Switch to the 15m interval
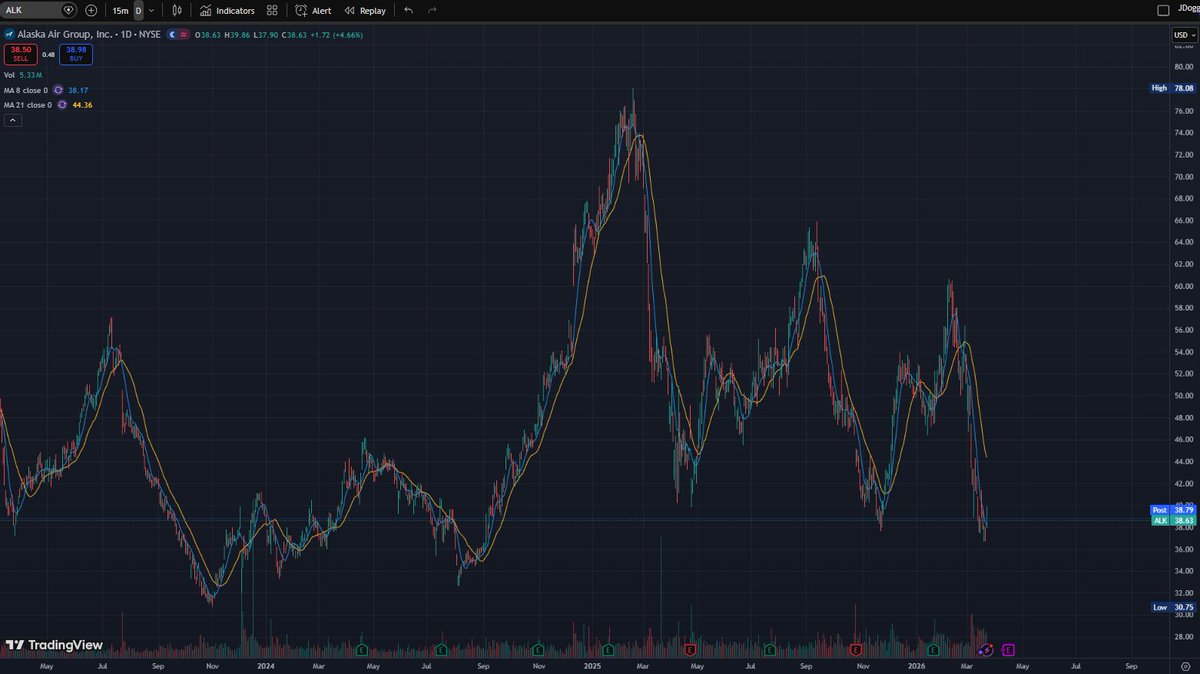Image resolution: width=1200 pixels, height=674 pixels. pos(120,10)
